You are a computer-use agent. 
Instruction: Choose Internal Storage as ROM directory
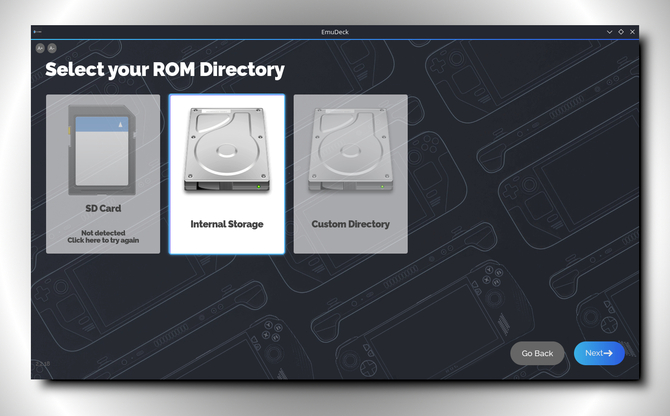227,174
